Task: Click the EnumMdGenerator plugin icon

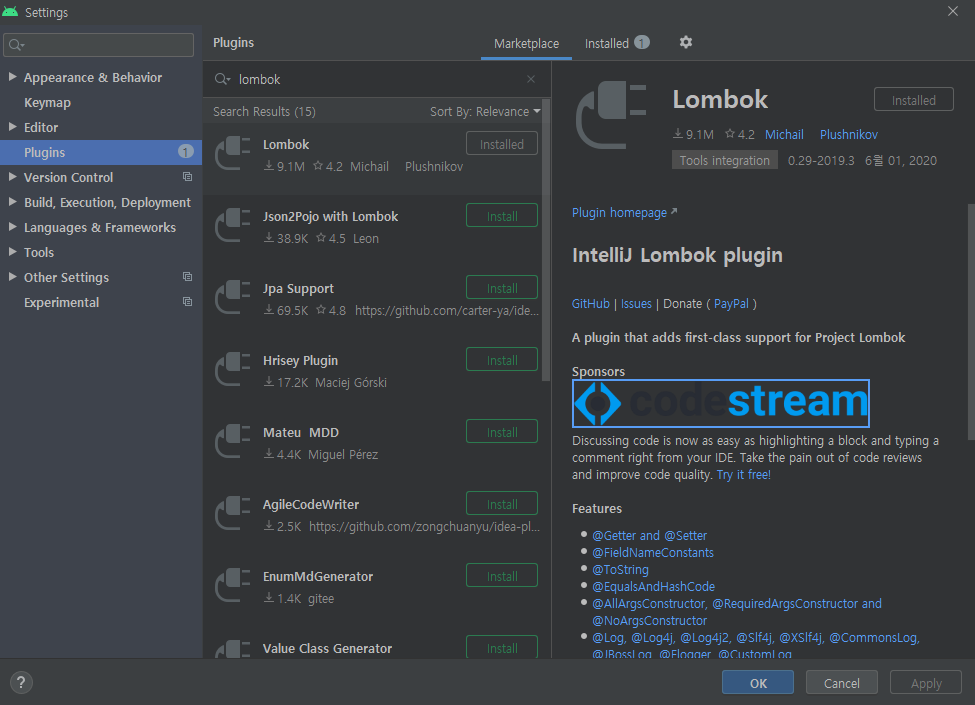Action: [233, 586]
